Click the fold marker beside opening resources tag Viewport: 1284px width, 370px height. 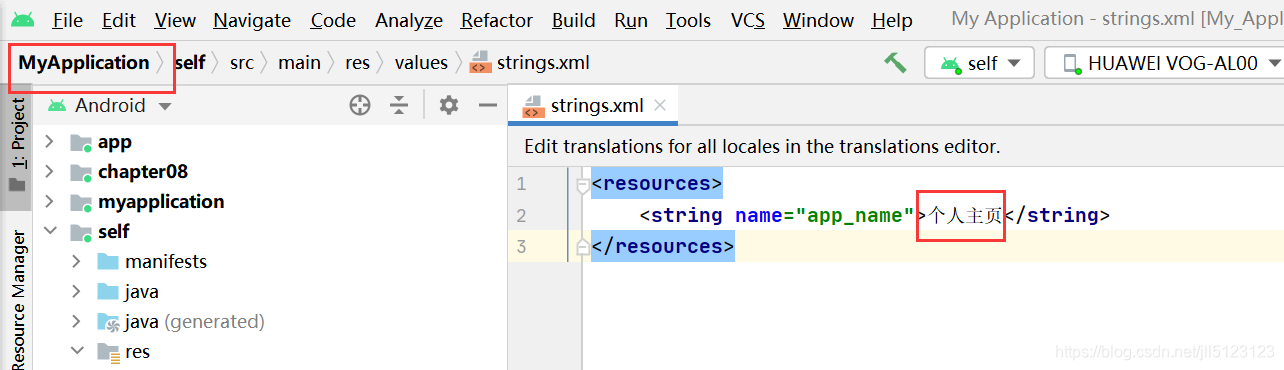pos(583,184)
